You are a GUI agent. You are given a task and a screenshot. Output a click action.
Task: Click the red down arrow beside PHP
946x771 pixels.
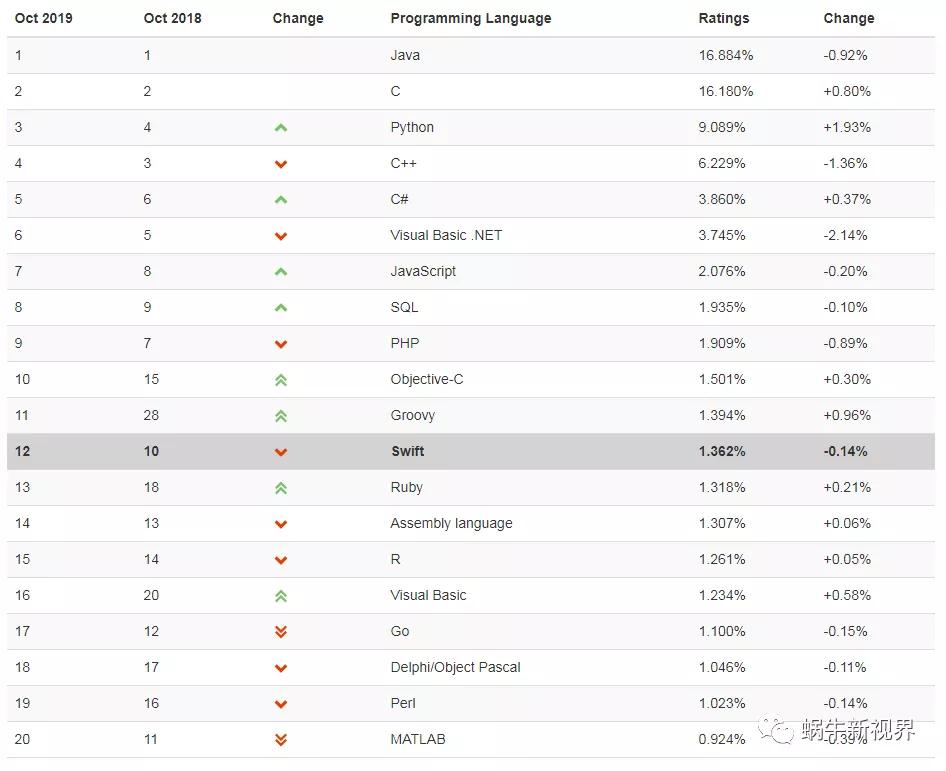[281, 344]
